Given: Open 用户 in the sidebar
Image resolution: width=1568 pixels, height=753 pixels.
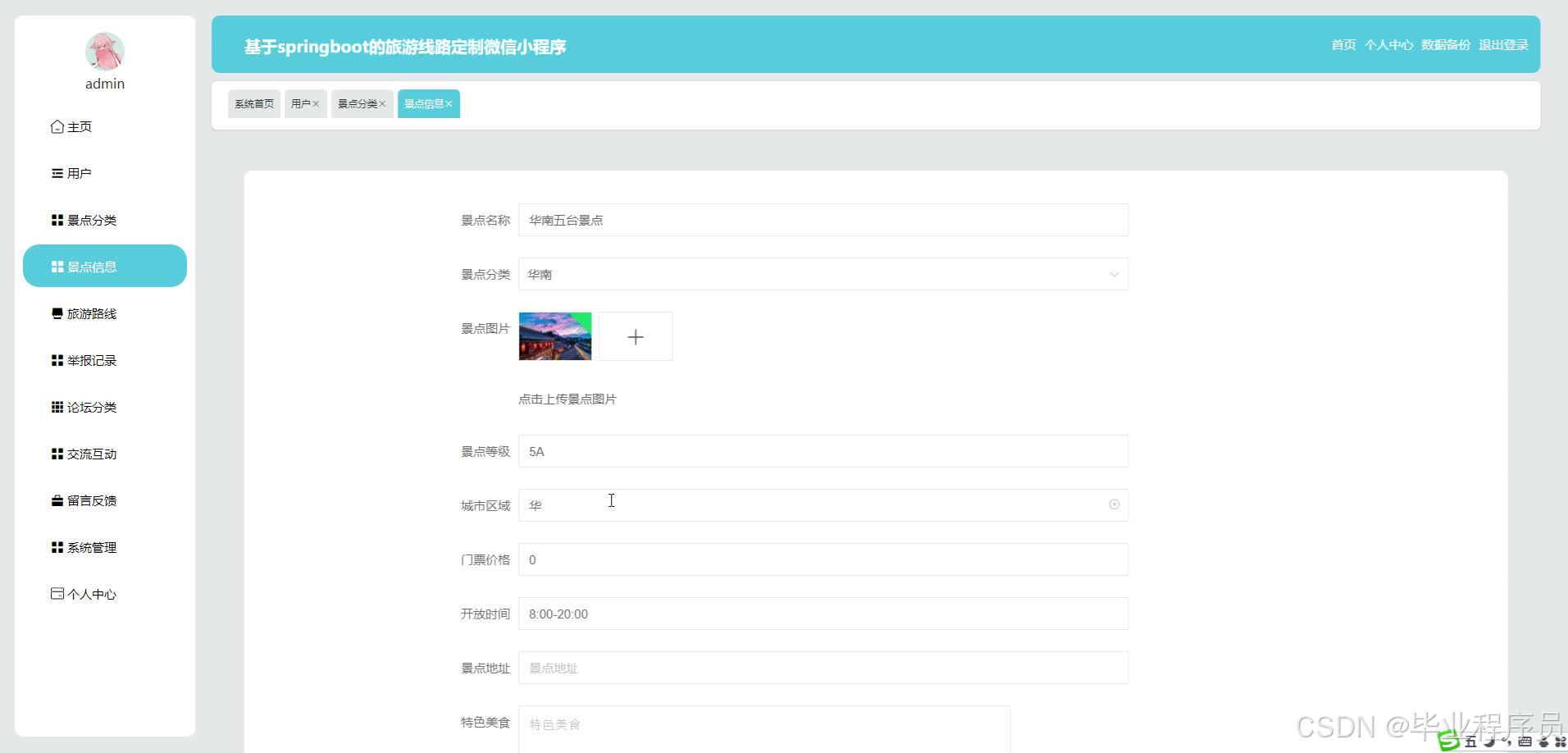Looking at the screenshot, I should pyautogui.click(x=105, y=173).
